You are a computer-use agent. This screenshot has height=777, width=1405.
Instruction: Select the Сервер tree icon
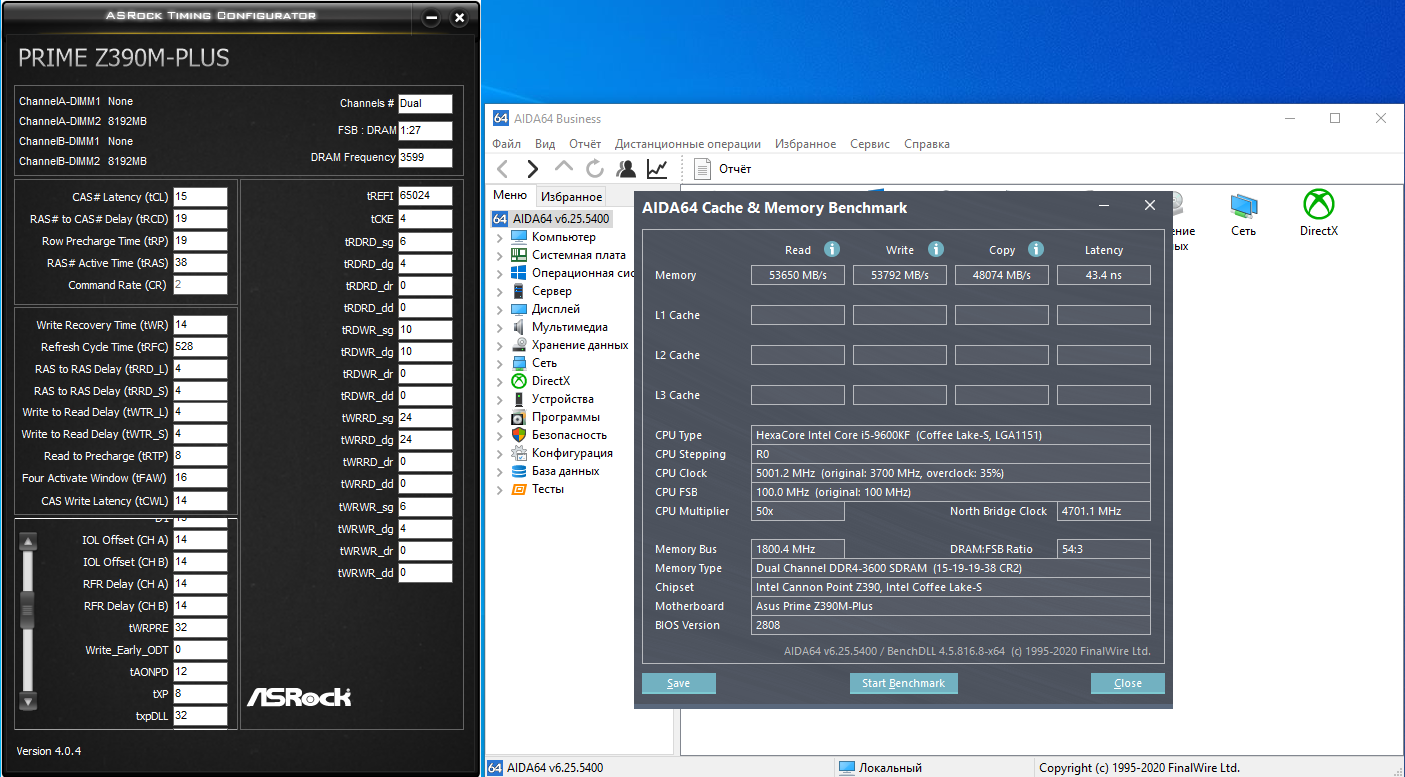tap(518, 291)
